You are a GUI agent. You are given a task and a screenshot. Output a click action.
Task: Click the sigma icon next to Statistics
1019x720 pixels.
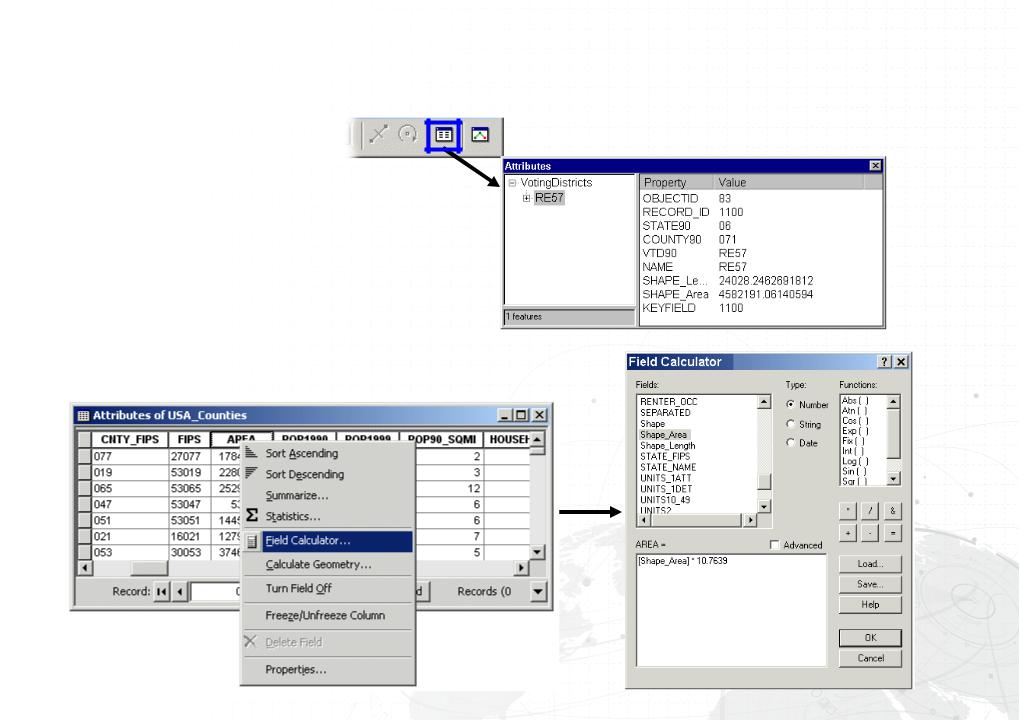(252, 516)
